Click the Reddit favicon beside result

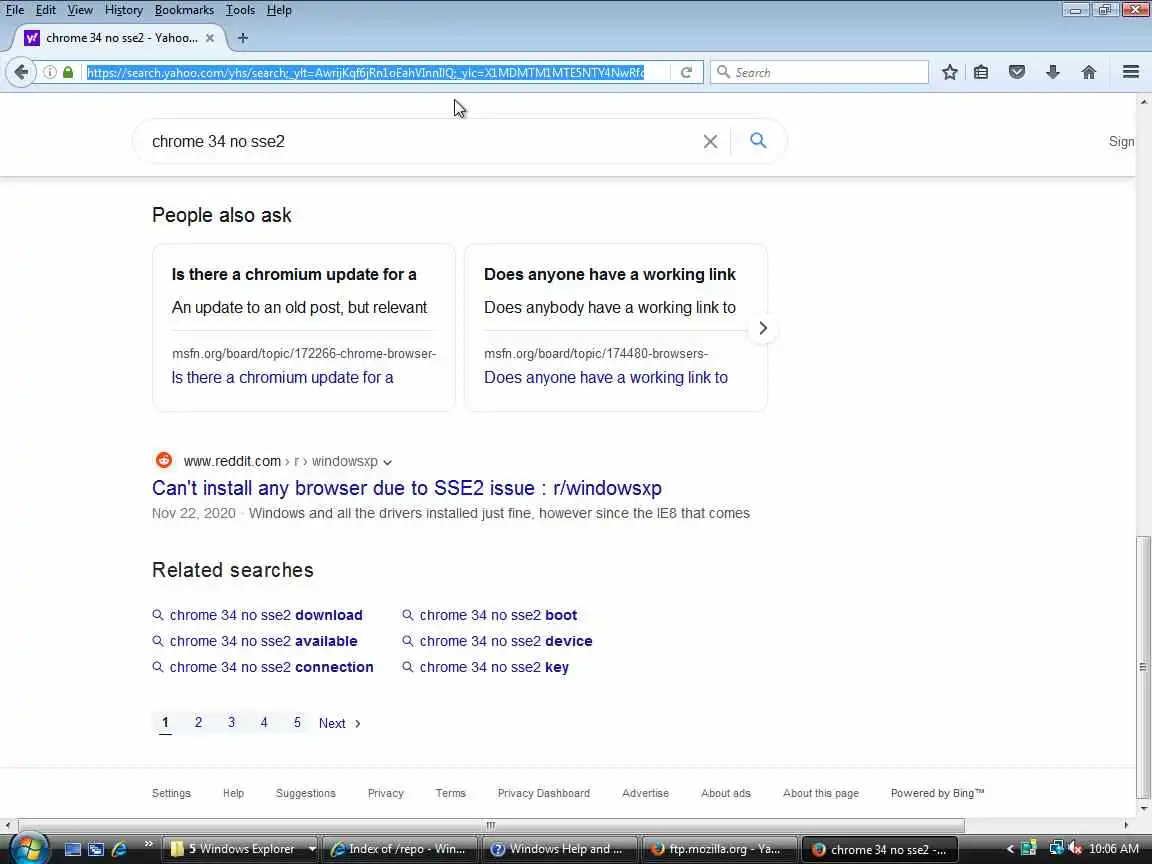pyautogui.click(x=163, y=461)
